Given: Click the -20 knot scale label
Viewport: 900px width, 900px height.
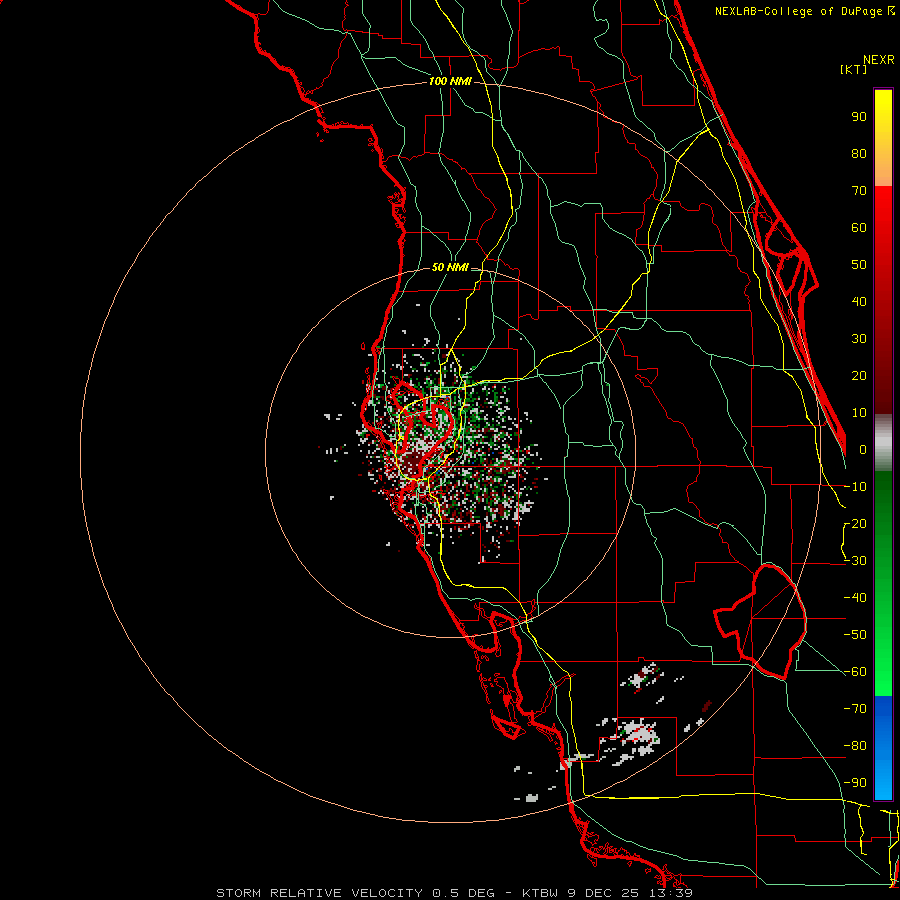Looking at the screenshot, I should click(x=855, y=523).
